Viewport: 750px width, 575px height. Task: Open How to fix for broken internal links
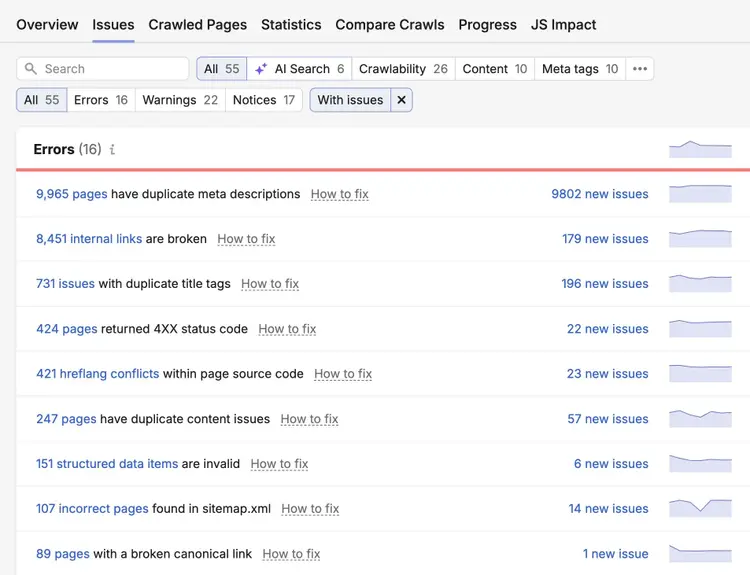(x=246, y=239)
